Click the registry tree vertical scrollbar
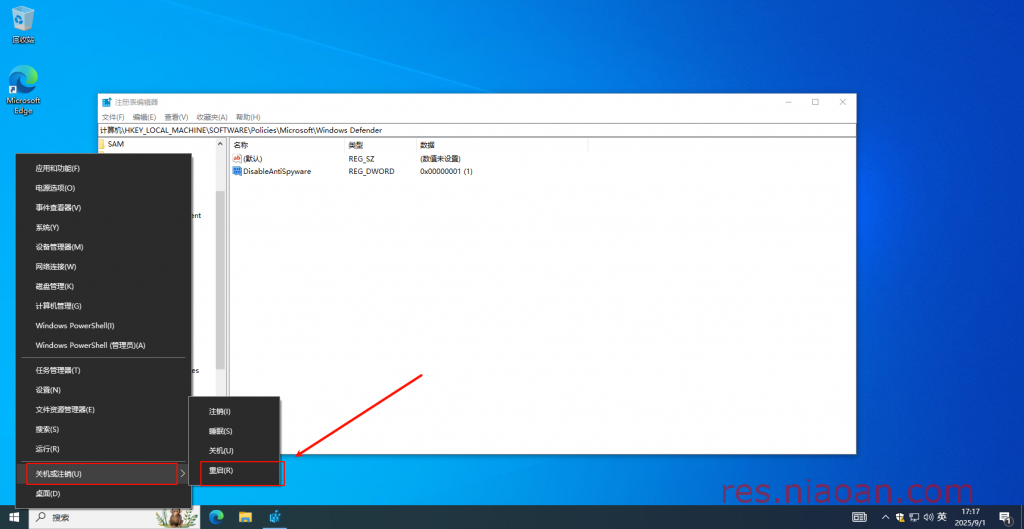Screen dimensions: 1024x529 221,281
